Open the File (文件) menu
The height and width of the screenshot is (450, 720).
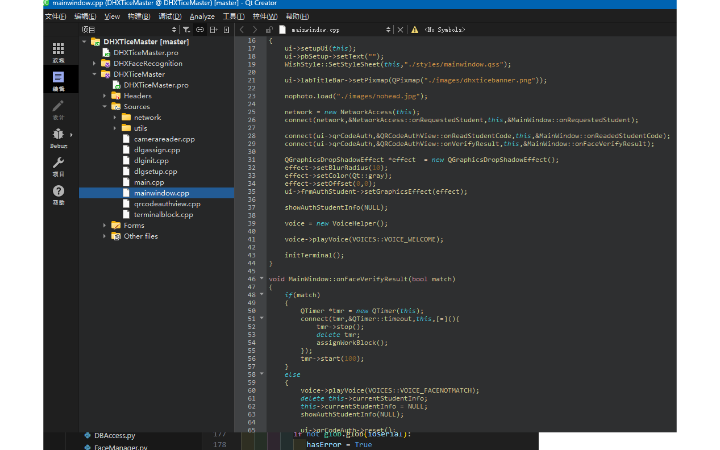click(x=56, y=17)
